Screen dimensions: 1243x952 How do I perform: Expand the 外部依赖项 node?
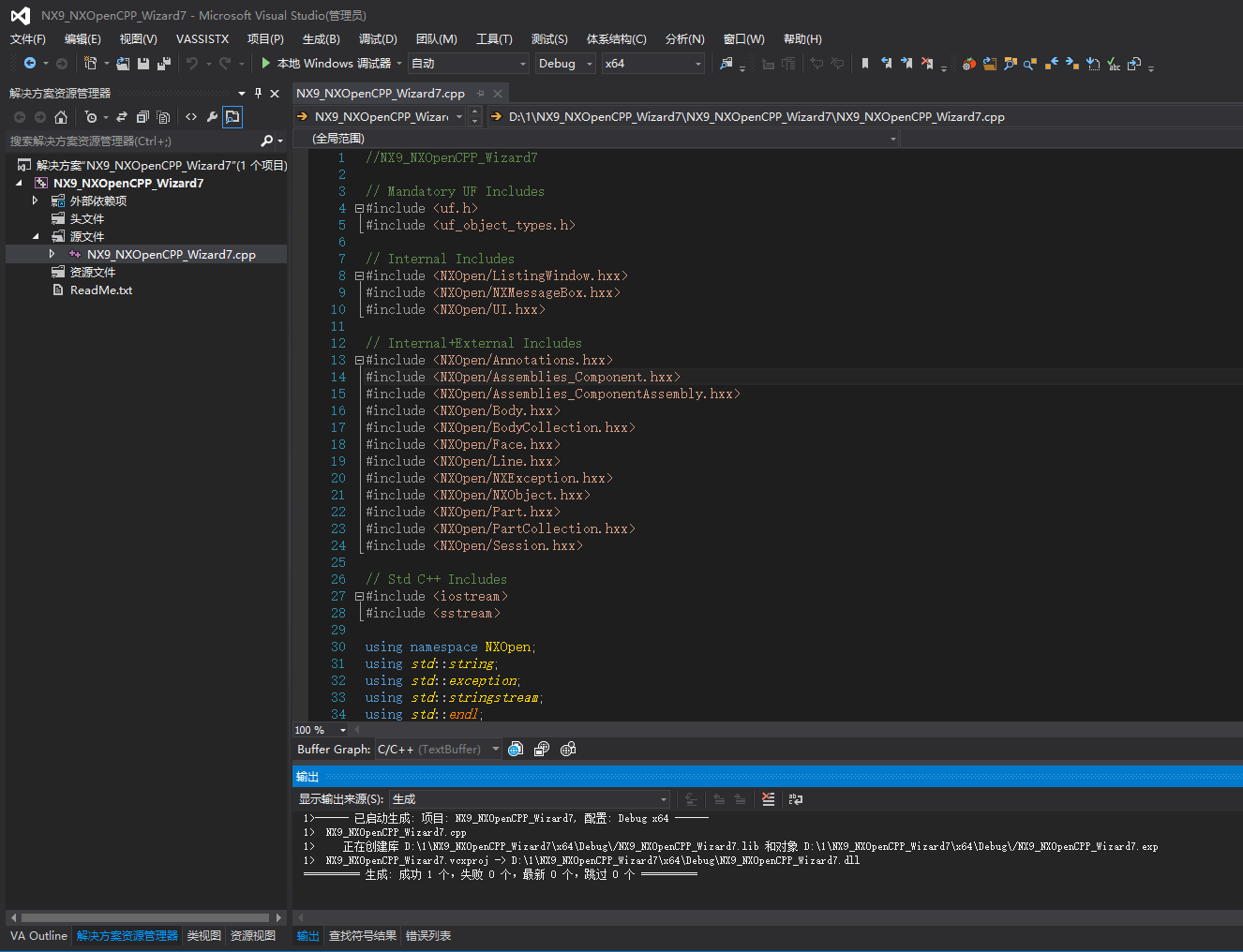coord(36,201)
